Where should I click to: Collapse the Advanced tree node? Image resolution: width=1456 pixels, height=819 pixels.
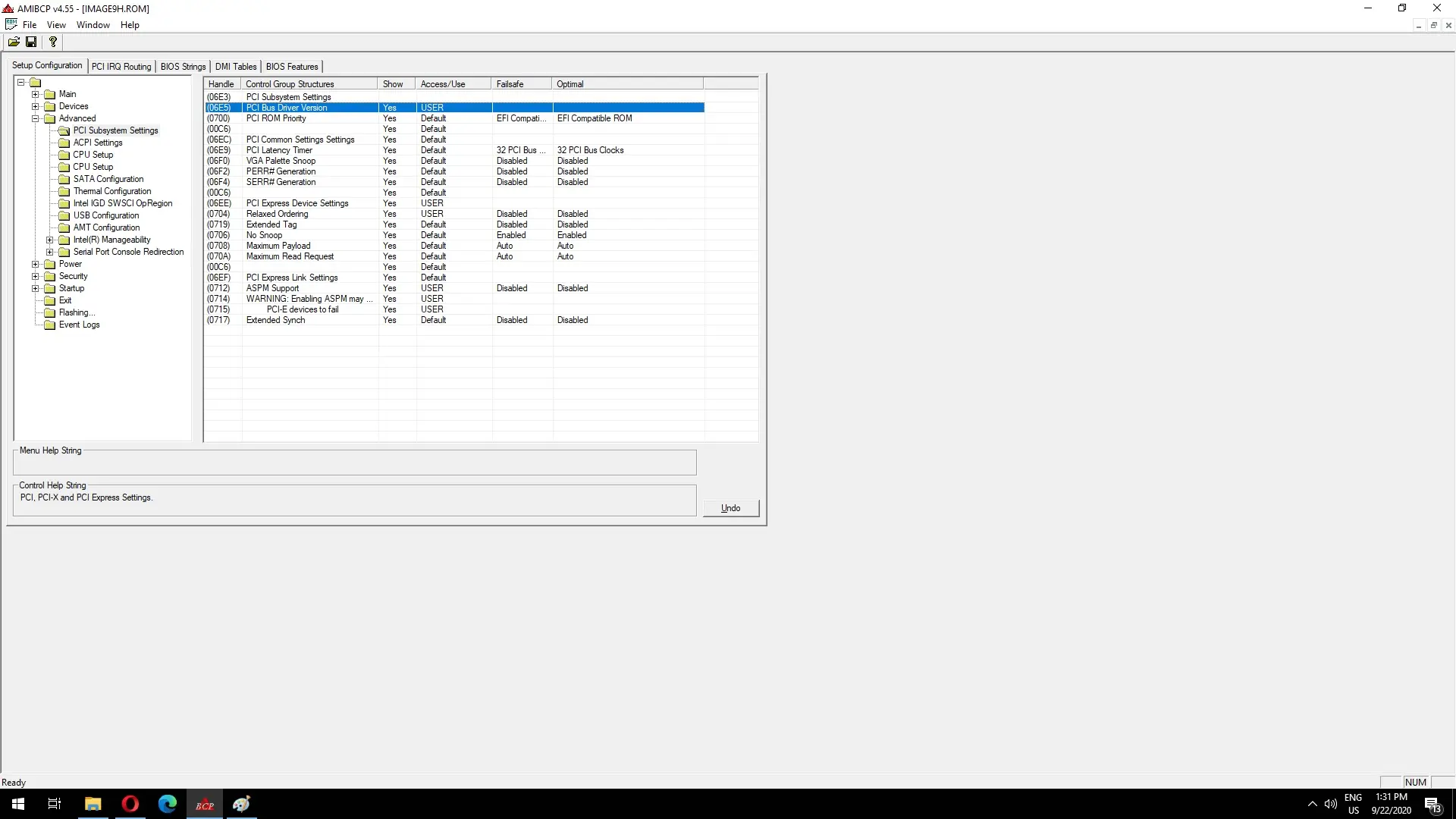coord(35,118)
